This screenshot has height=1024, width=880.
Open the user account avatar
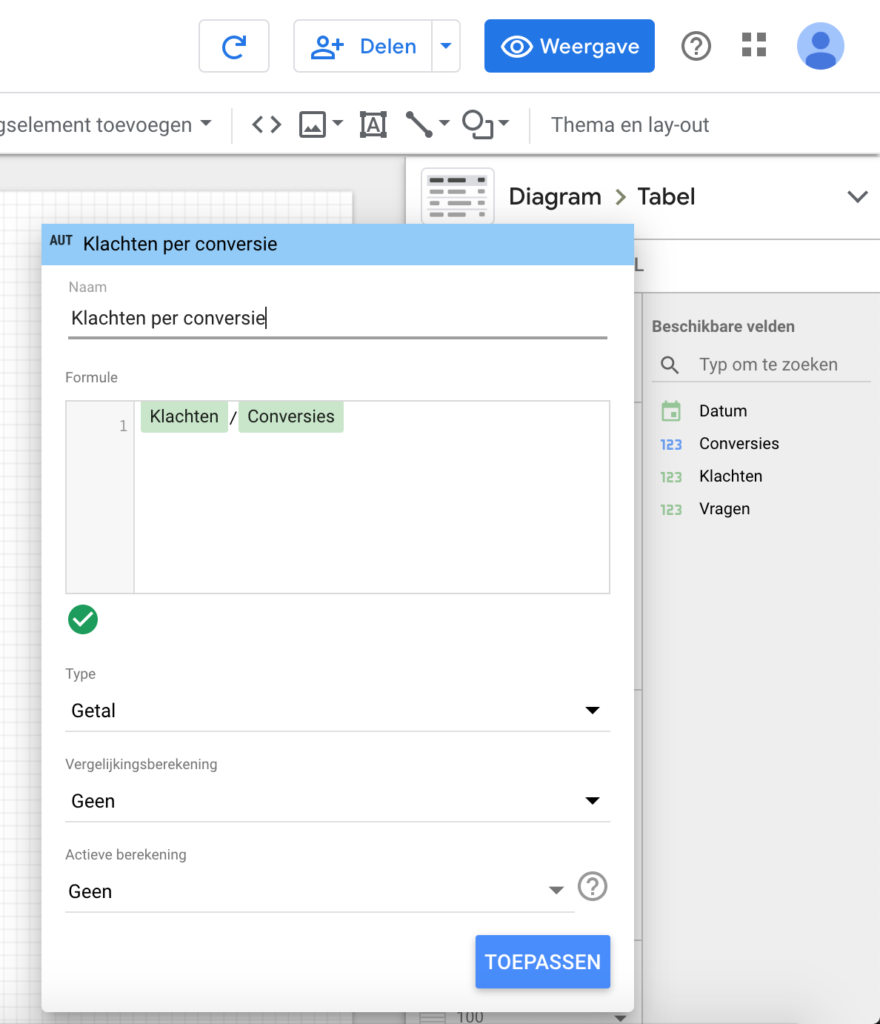click(x=820, y=46)
